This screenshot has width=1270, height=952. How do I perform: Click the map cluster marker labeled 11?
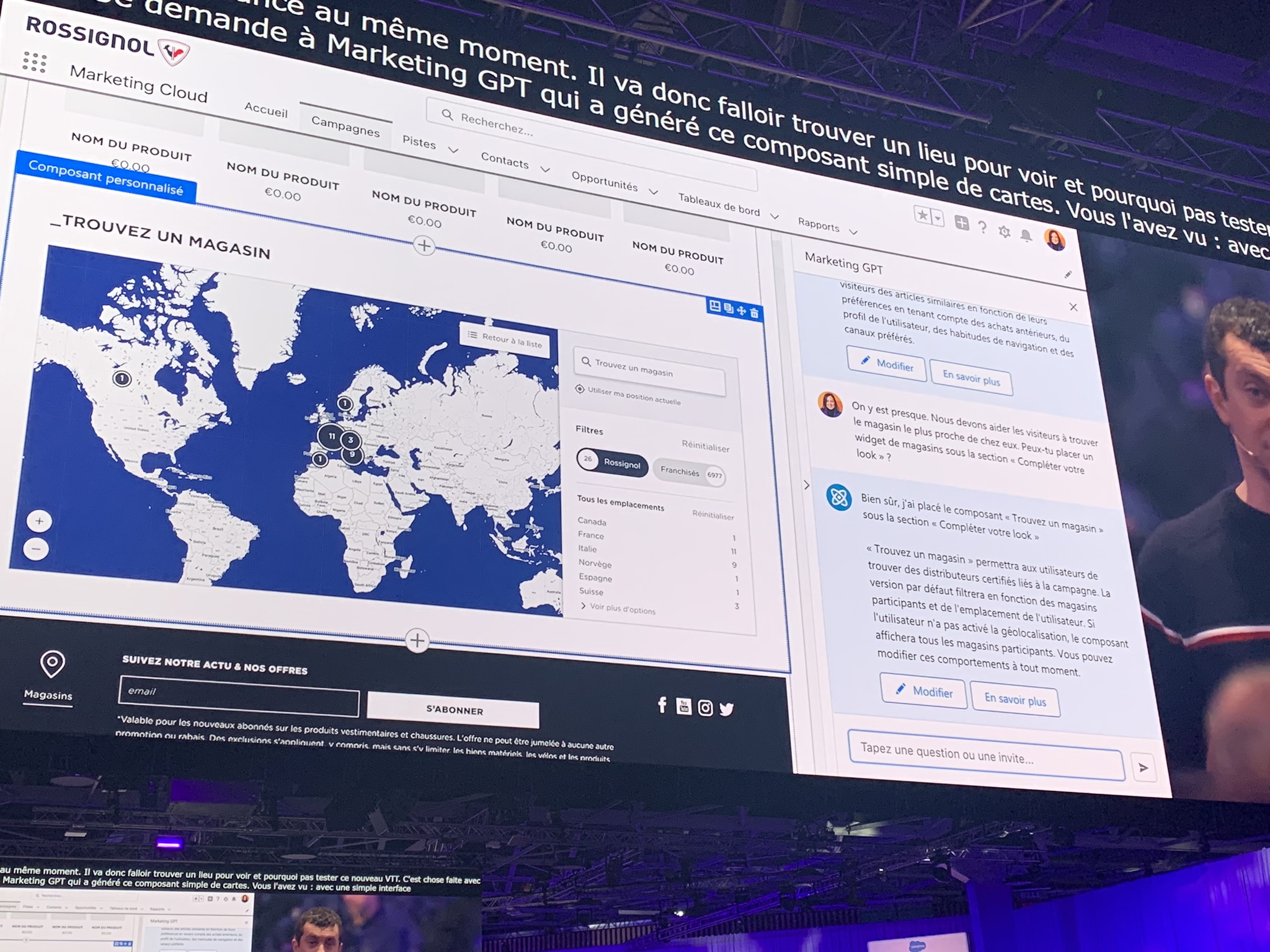click(x=331, y=436)
